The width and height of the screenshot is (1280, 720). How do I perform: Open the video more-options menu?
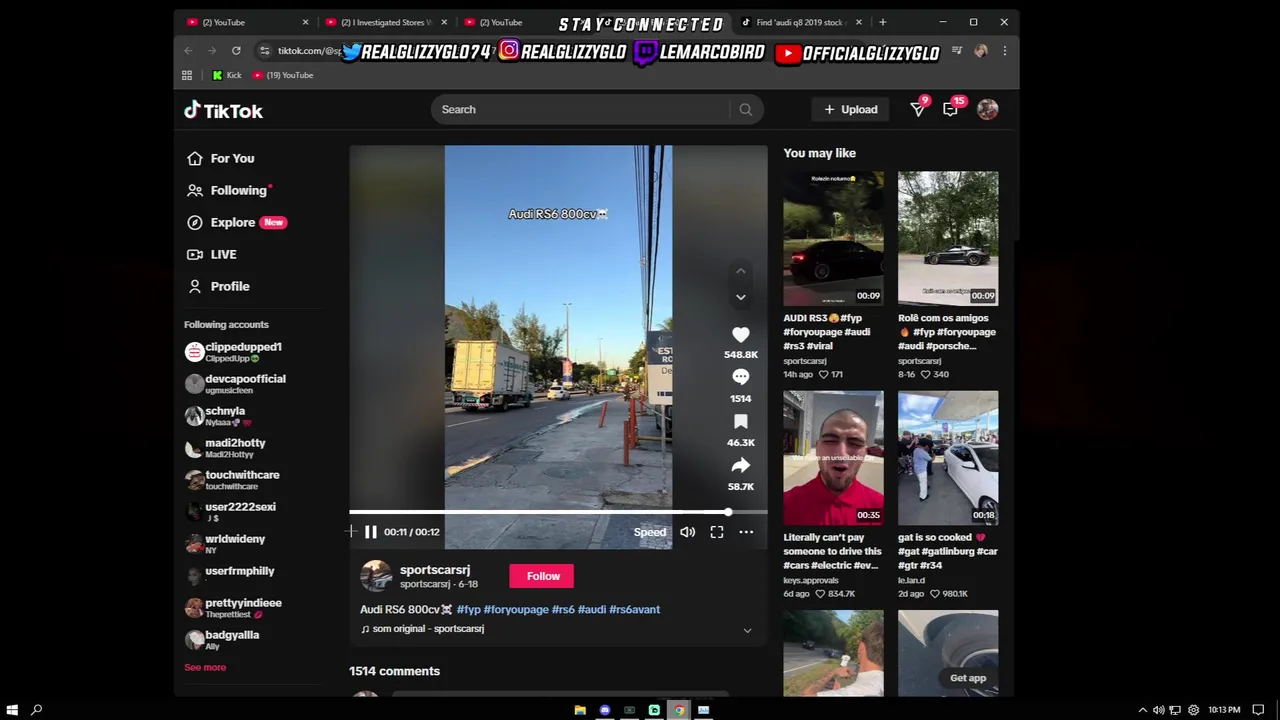click(x=746, y=532)
